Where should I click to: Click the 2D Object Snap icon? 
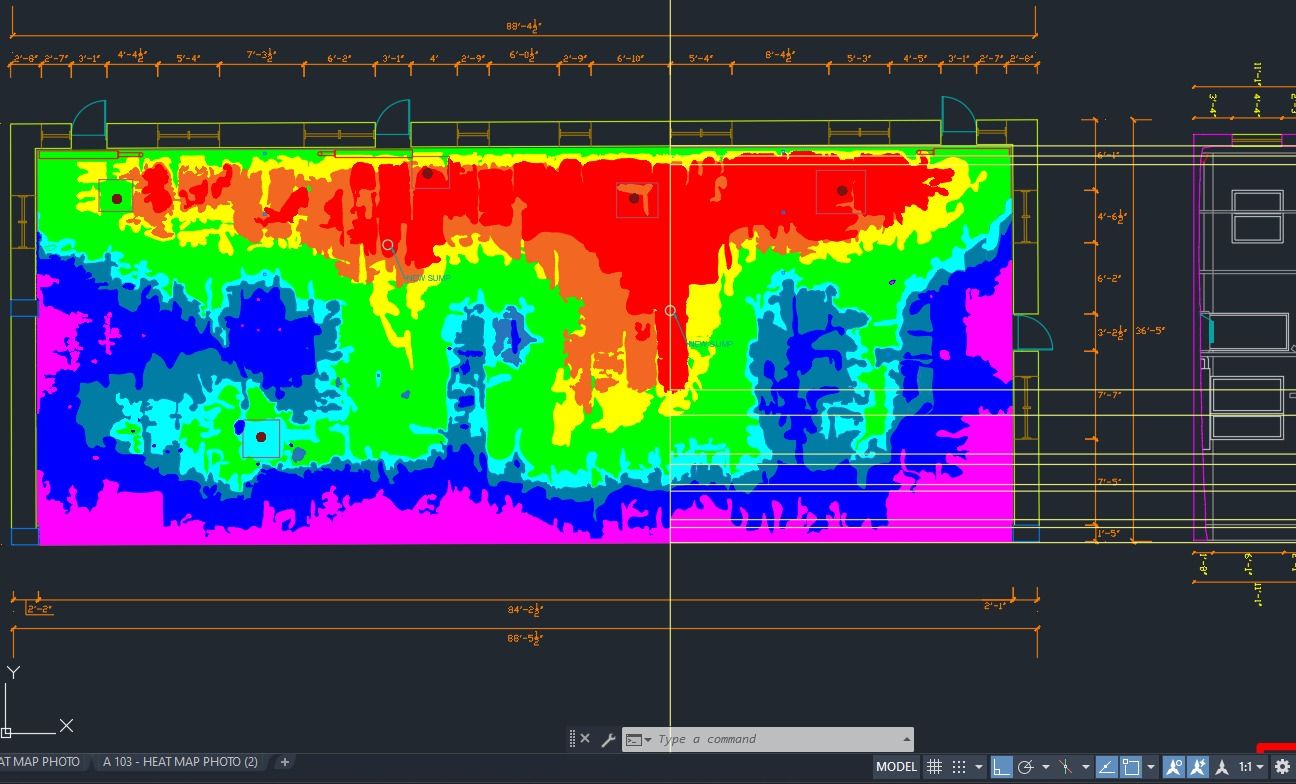(x=1131, y=767)
